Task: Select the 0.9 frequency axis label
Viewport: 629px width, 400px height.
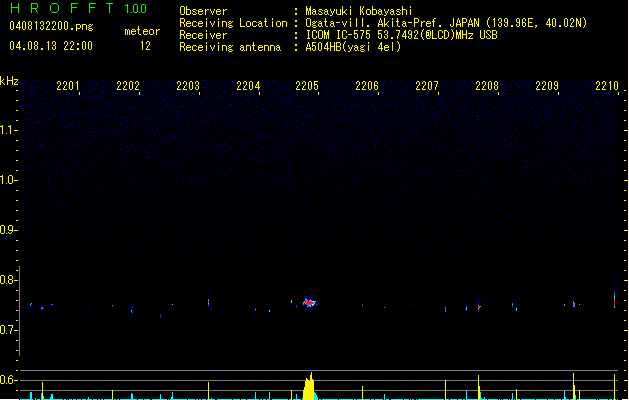Action: click(9, 230)
